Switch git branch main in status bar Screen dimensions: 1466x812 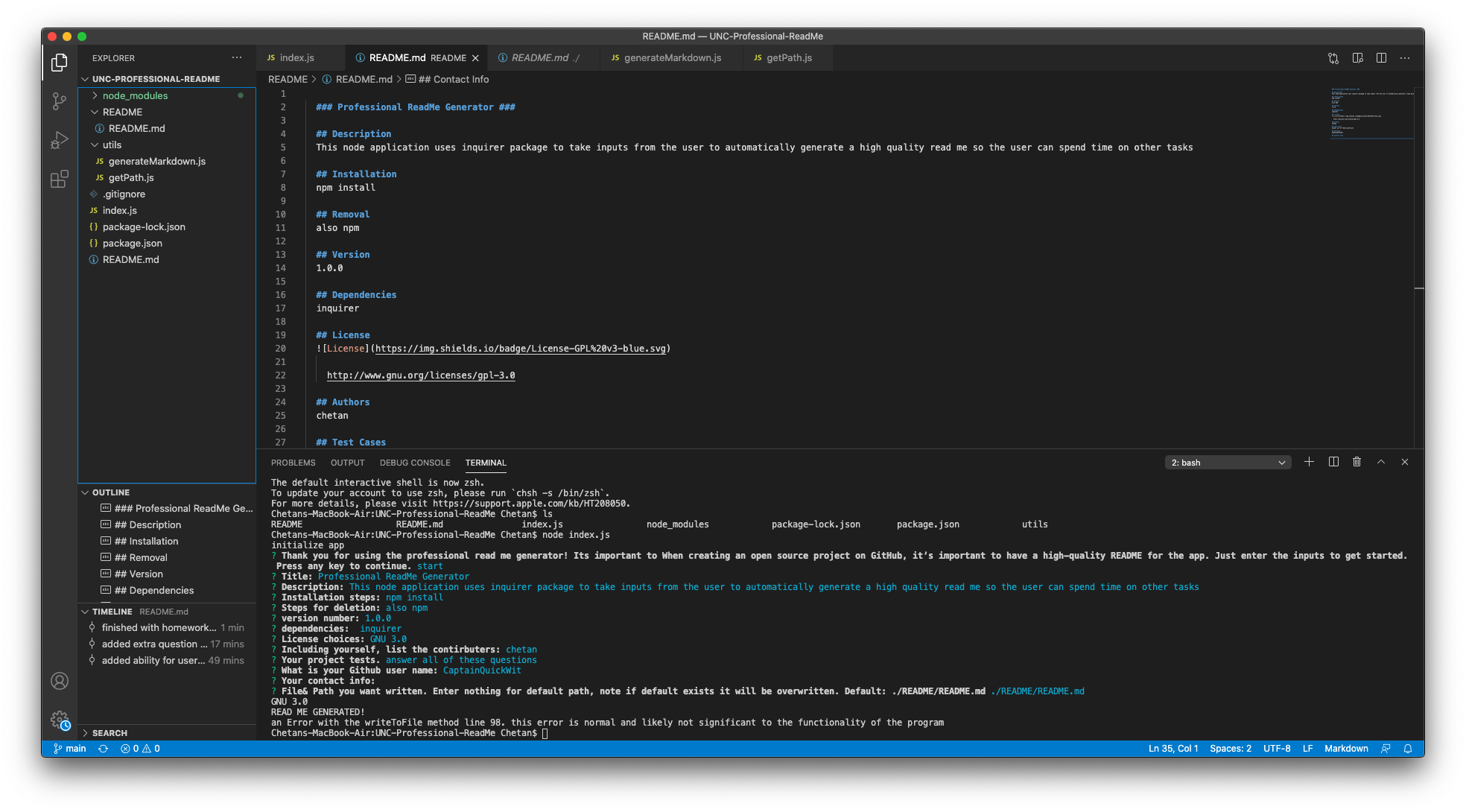click(70, 749)
